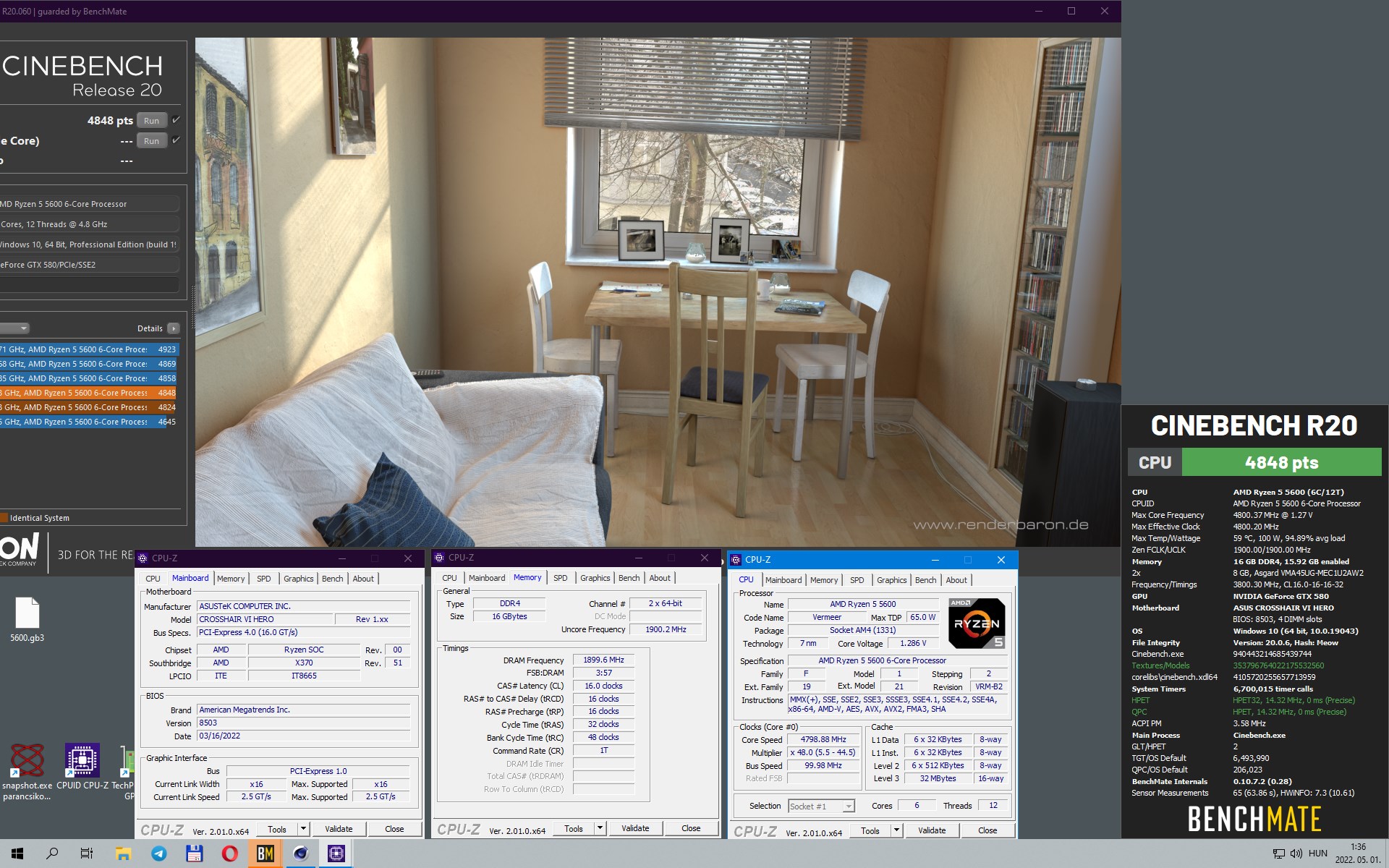Screen dimensions: 1389x868
Task: Open Tools dropdown arrow in CPU tab CPU-Z window
Action: (x=897, y=830)
